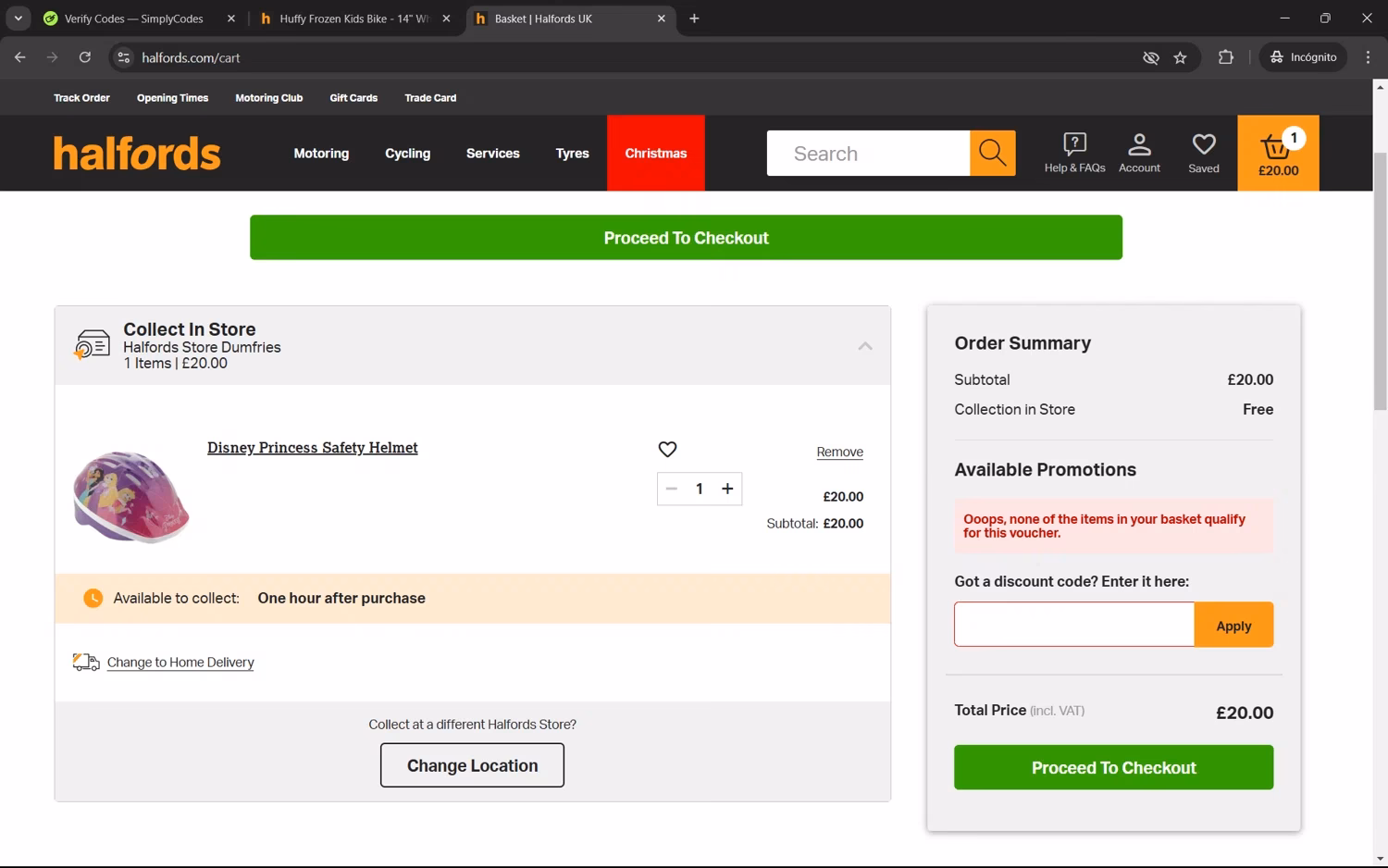Viewport: 1388px width, 868px height.
Task: Open the basket icon showing £20.00
Action: click(1278, 153)
